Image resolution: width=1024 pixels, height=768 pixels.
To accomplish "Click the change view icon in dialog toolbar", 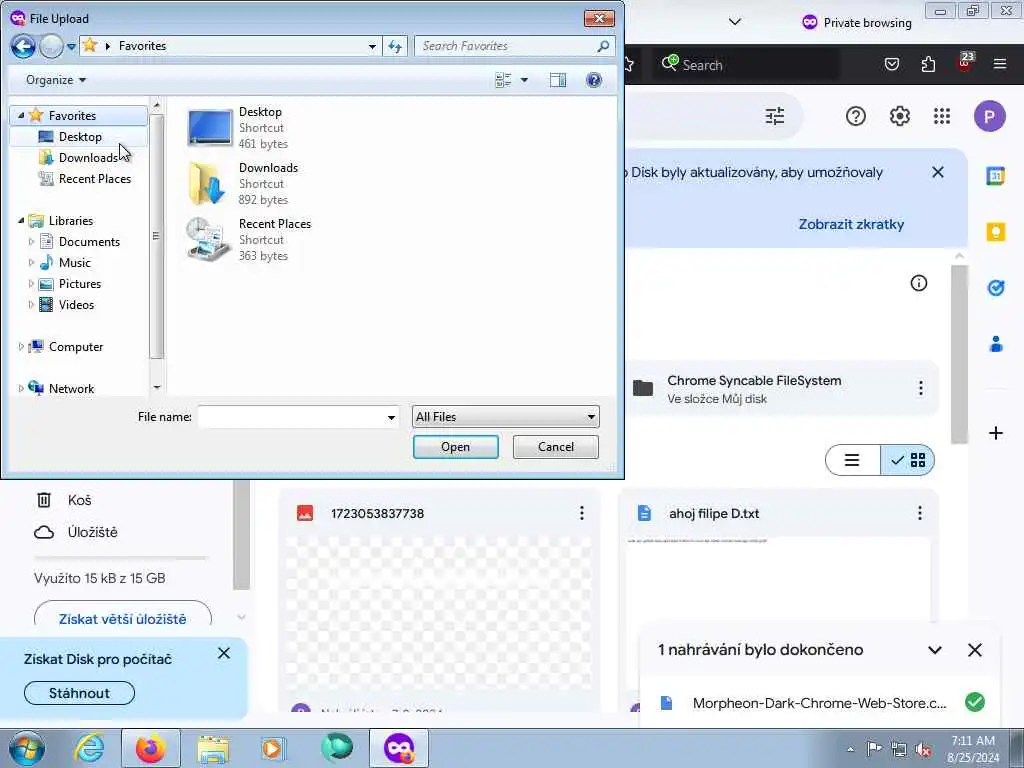I will tap(503, 80).
